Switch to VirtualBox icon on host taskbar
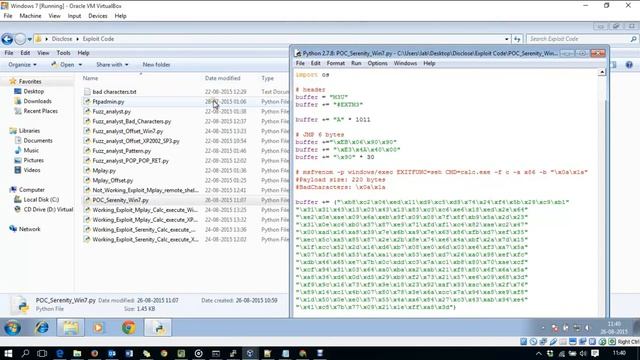Viewport: 640px width, 360px height. click(x=250, y=353)
